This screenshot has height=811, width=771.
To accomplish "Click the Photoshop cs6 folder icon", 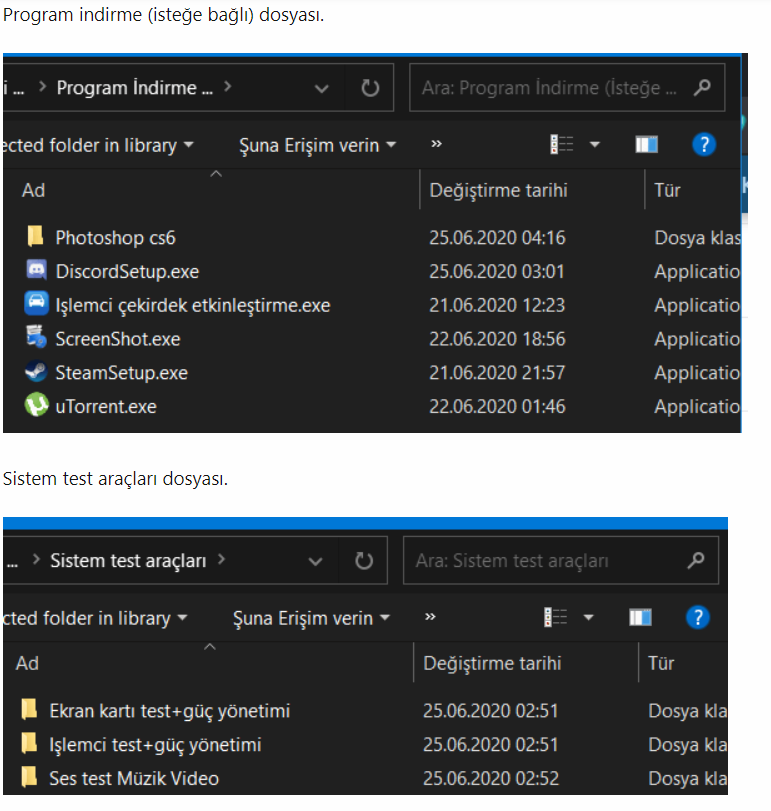I will point(36,237).
